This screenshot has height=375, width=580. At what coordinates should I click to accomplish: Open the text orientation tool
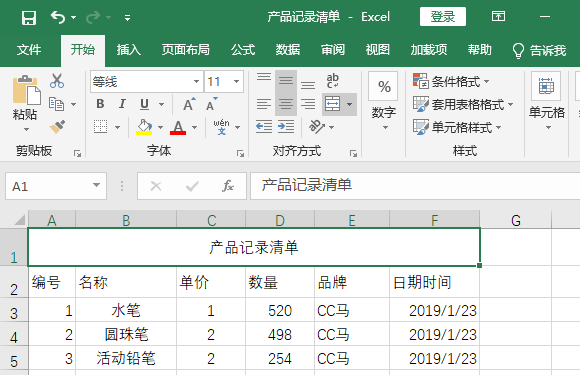[317, 127]
